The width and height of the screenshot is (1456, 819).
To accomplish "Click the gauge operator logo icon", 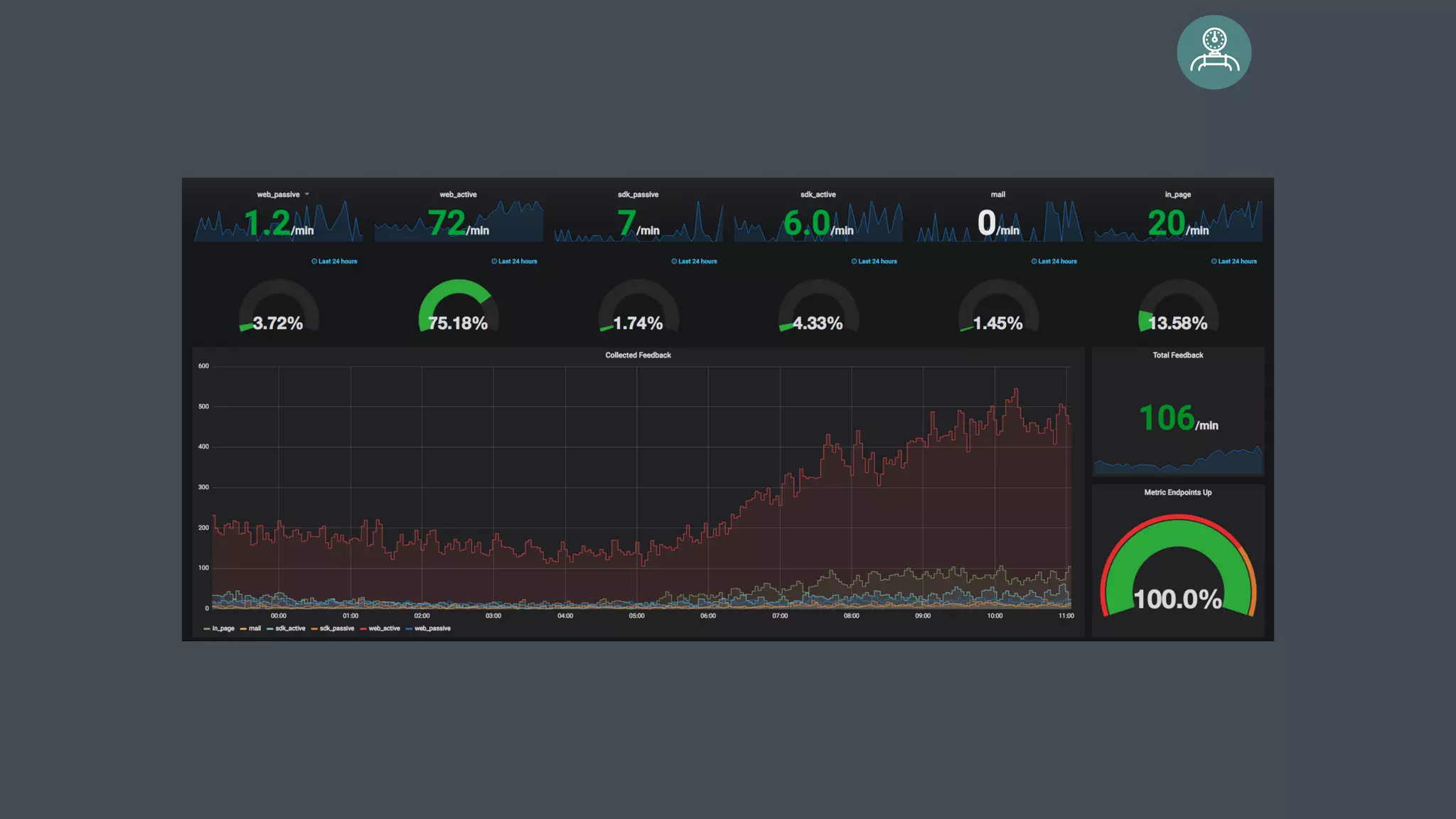I will (1214, 52).
